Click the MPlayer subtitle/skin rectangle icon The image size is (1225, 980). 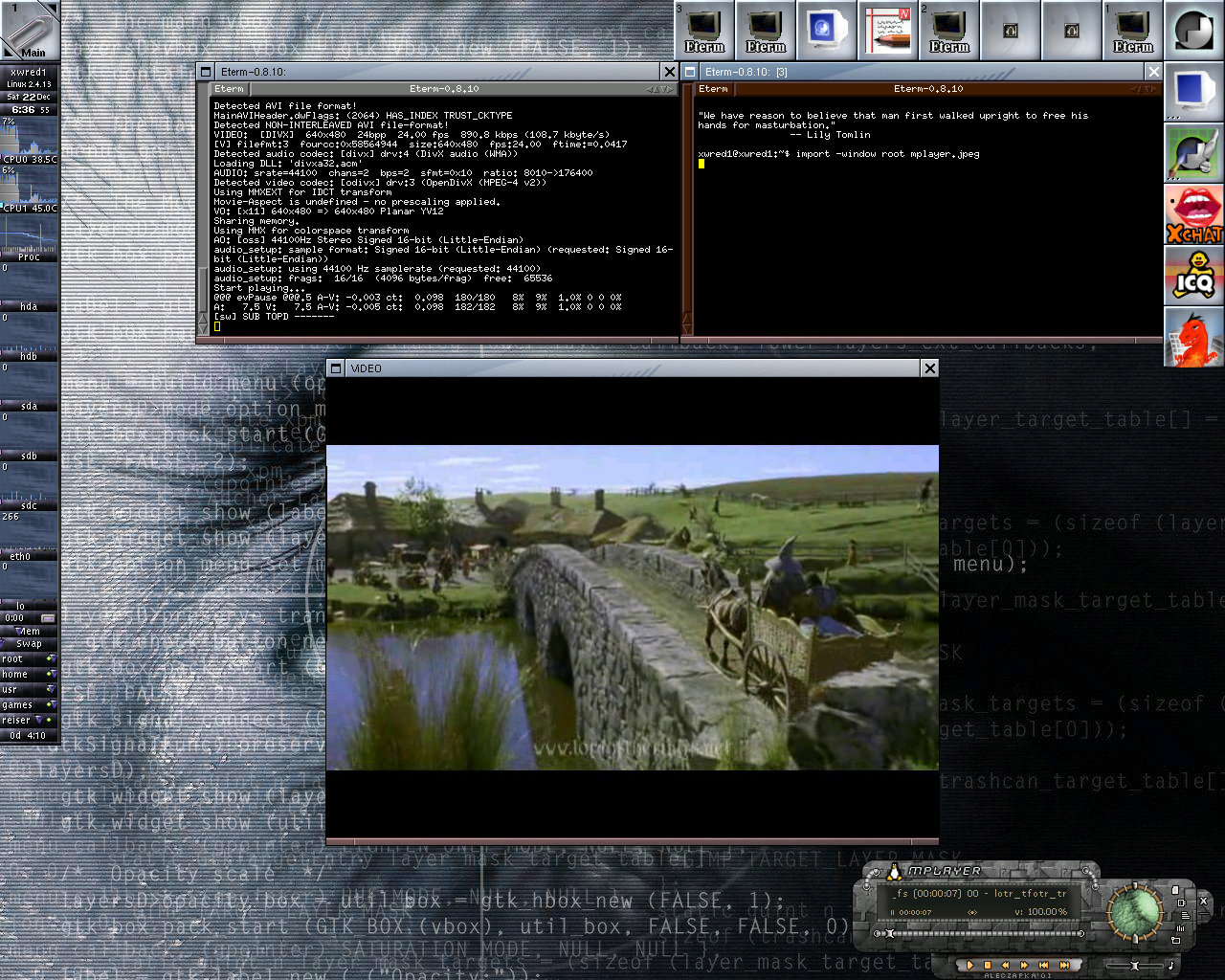point(1182,902)
